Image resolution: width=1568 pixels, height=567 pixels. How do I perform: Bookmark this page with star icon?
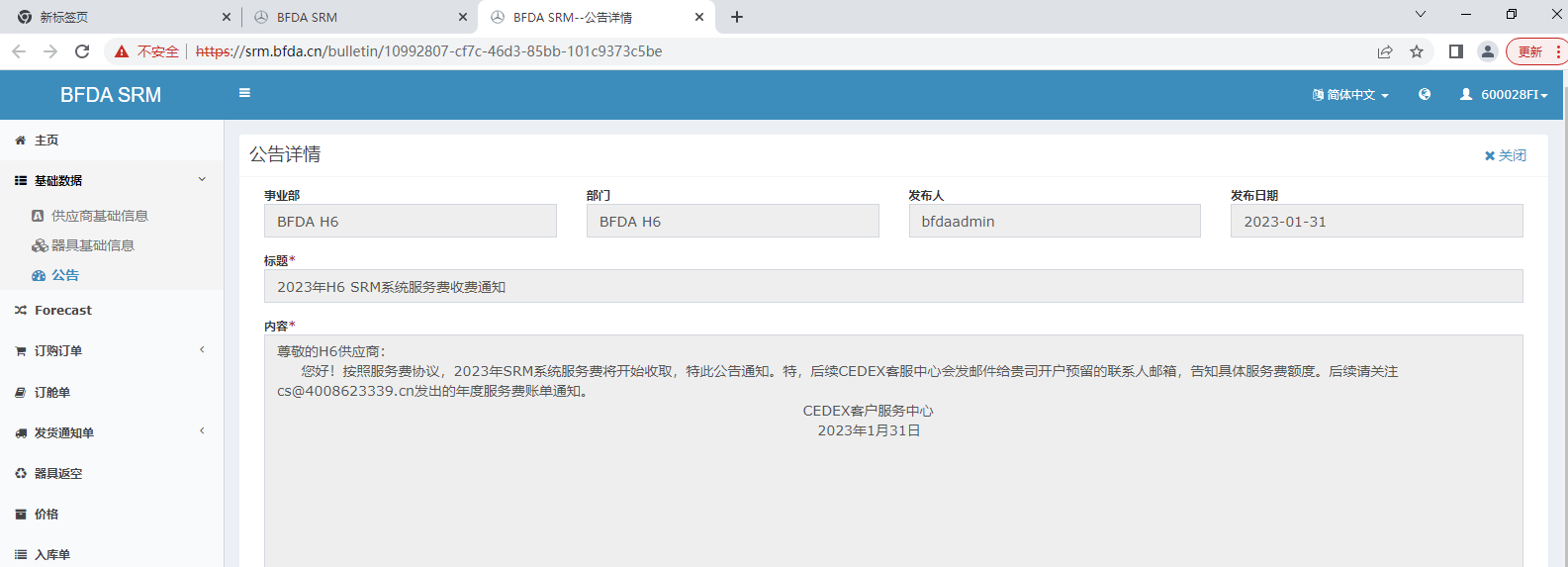(1417, 51)
